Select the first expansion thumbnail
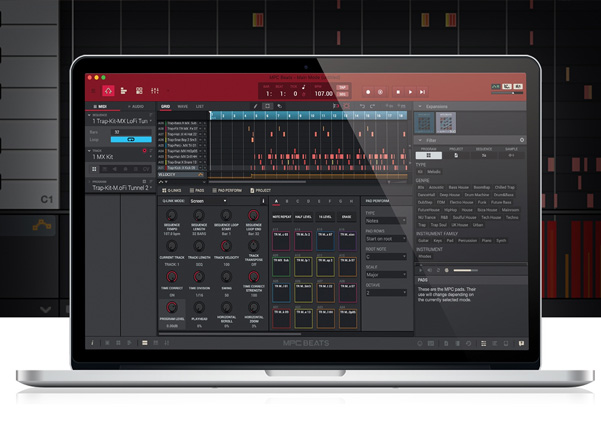This screenshot has height=436, width=601. click(424, 123)
